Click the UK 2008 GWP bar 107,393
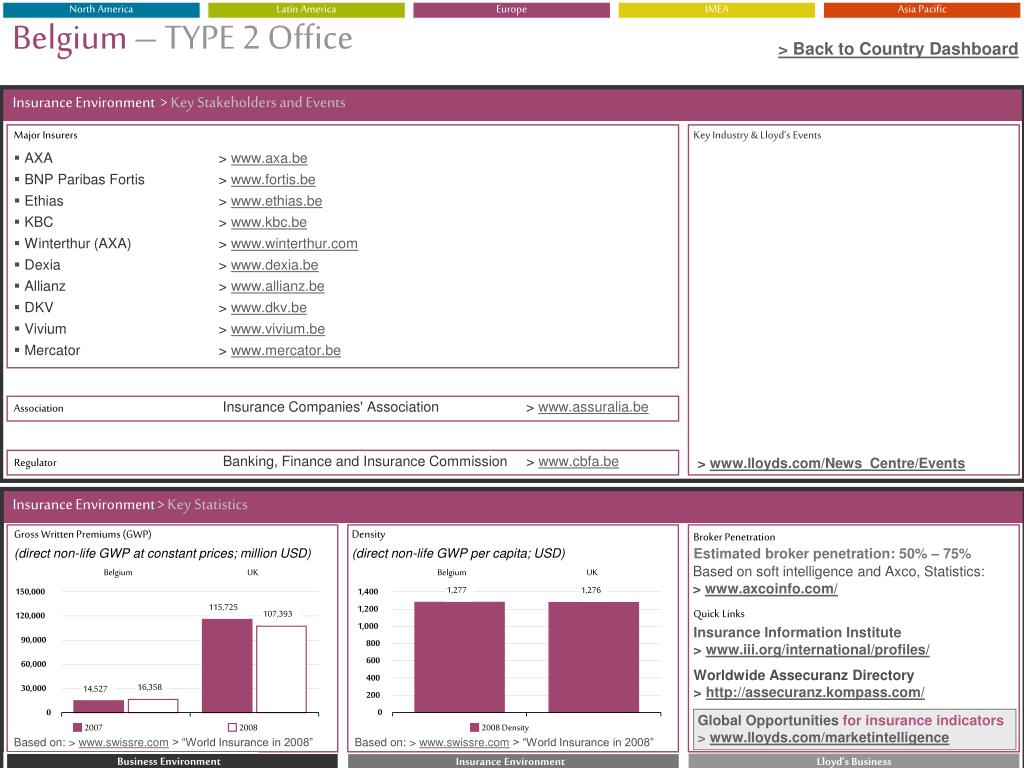Screen dimensions: 1024x768 tap(281, 669)
